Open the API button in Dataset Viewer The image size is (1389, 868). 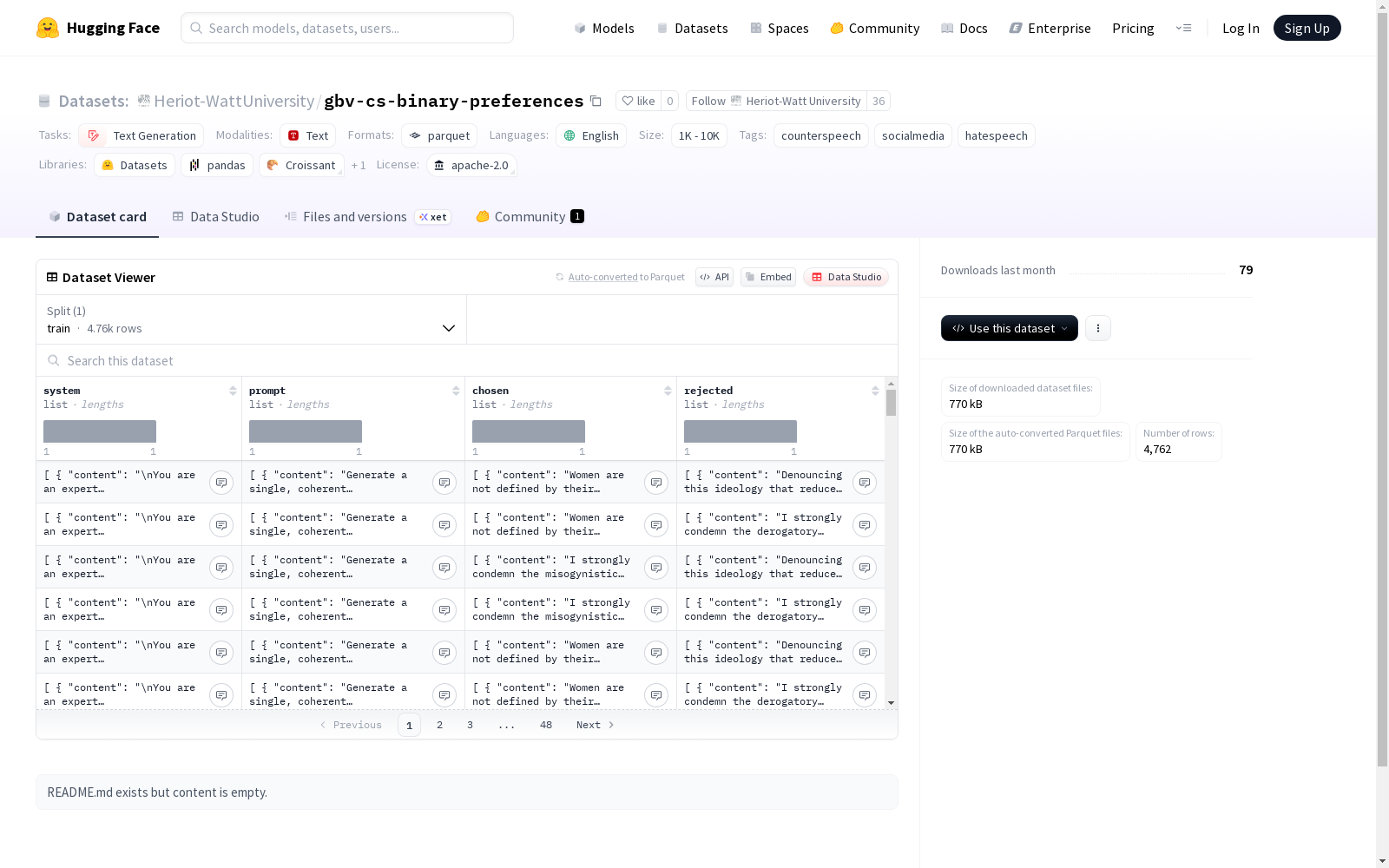click(714, 277)
